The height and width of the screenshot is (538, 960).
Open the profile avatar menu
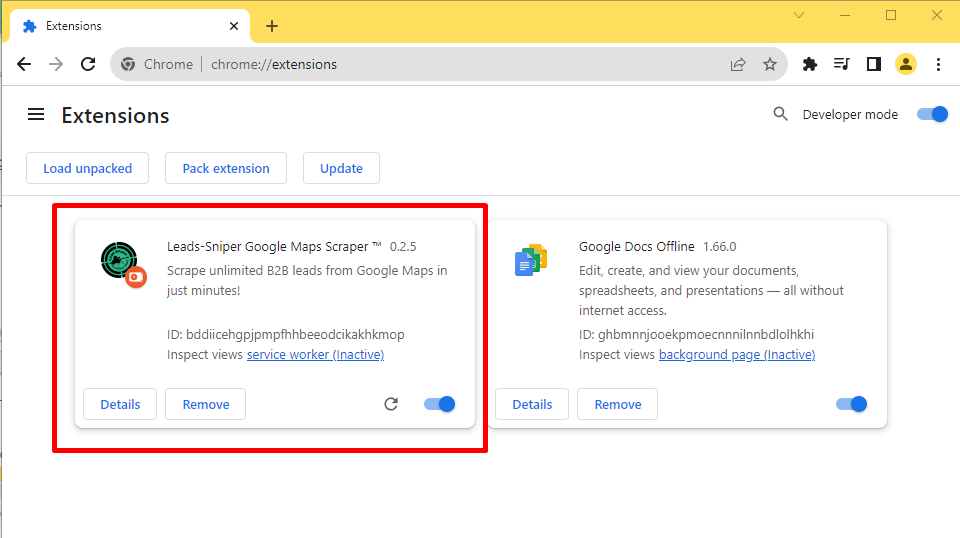906,64
